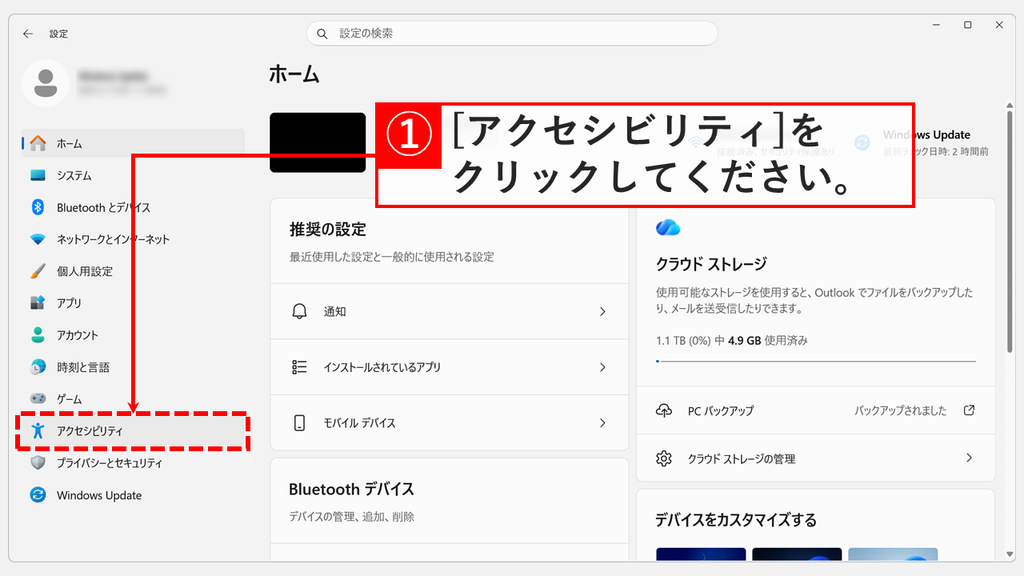The image size is (1024, 576).
Task: Open Bluetooth とデバイス settings
Action: tap(133, 207)
